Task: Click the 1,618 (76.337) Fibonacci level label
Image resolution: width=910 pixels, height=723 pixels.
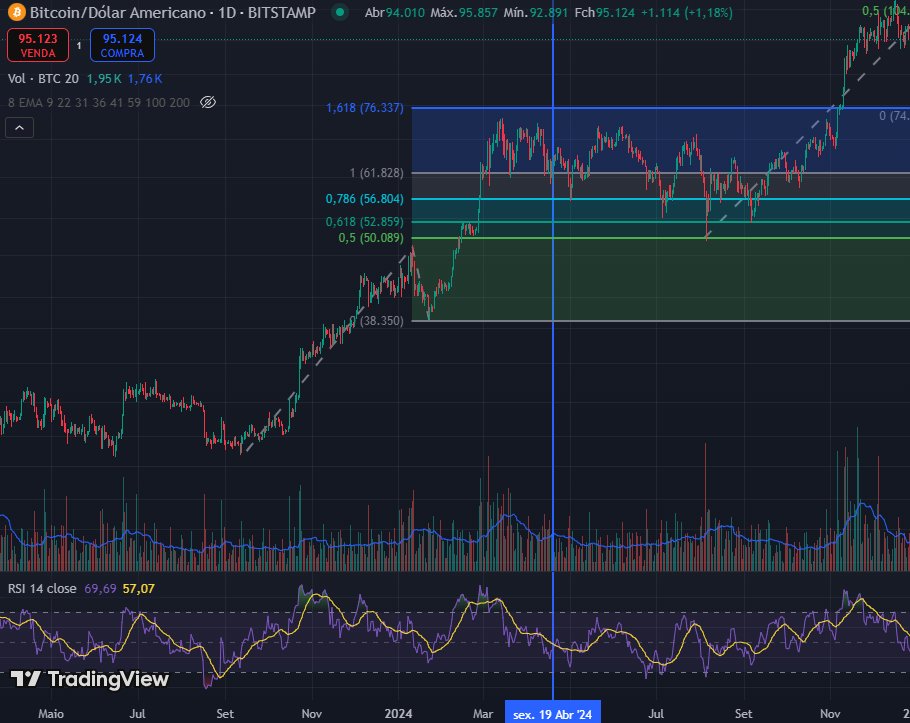Action: point(364,108)
